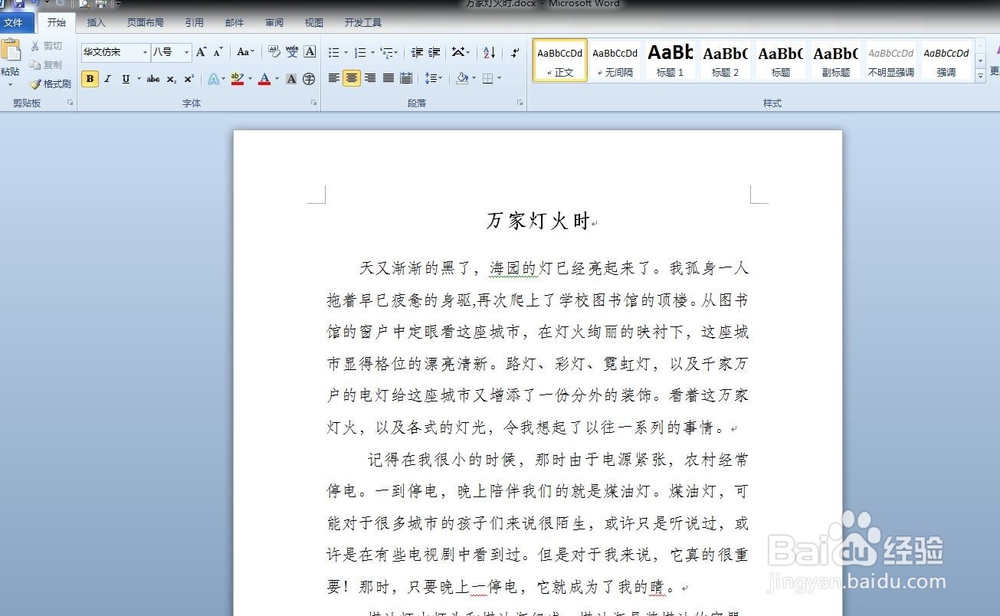The height and width of the screenshot is (616, 1000).
Task: Click the Multilevel List icon
Action: pyautogui.click(x=386, y=52)
